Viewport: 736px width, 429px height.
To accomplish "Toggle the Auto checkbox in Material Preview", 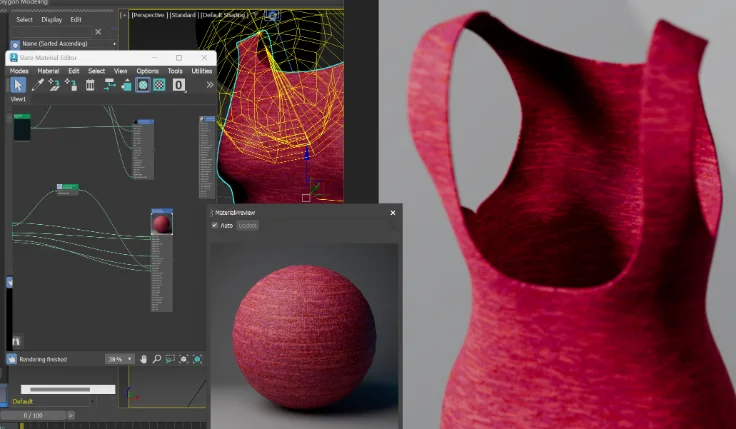I will (215, 225).
